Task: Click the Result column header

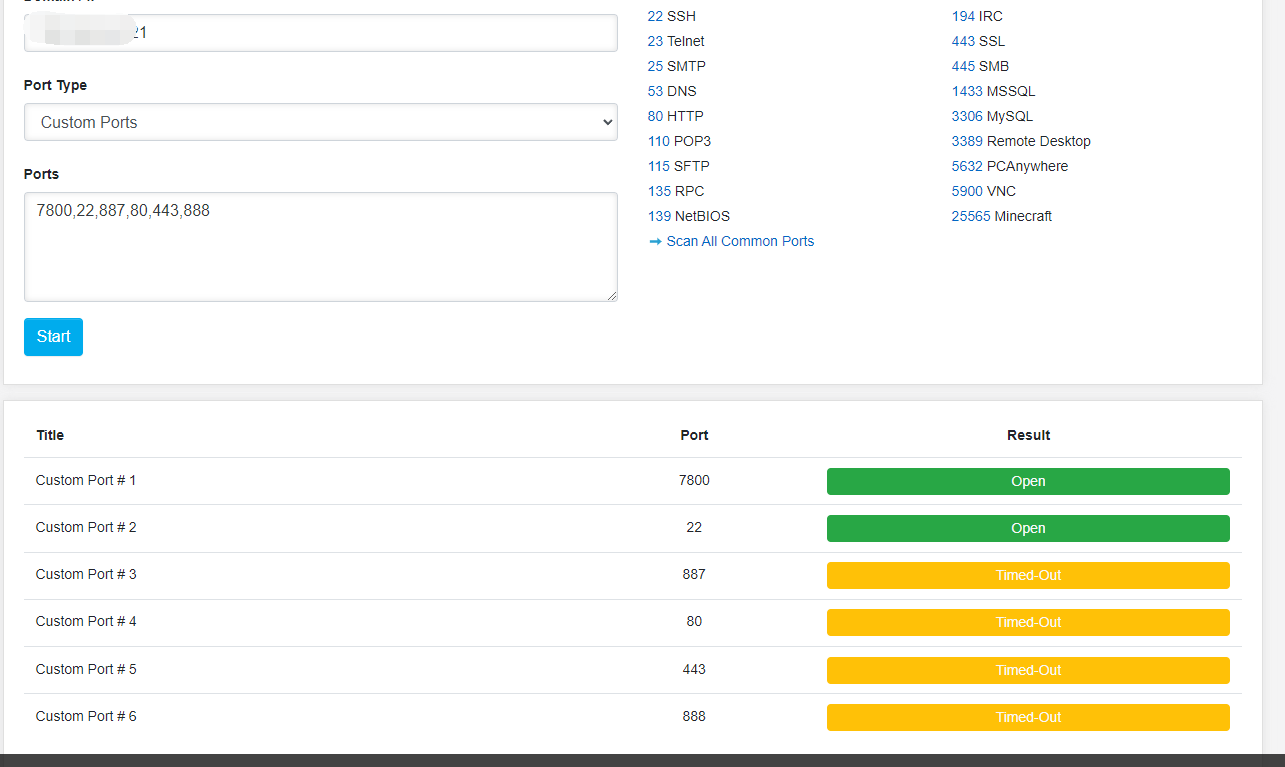Action: tap(1028, 435)
